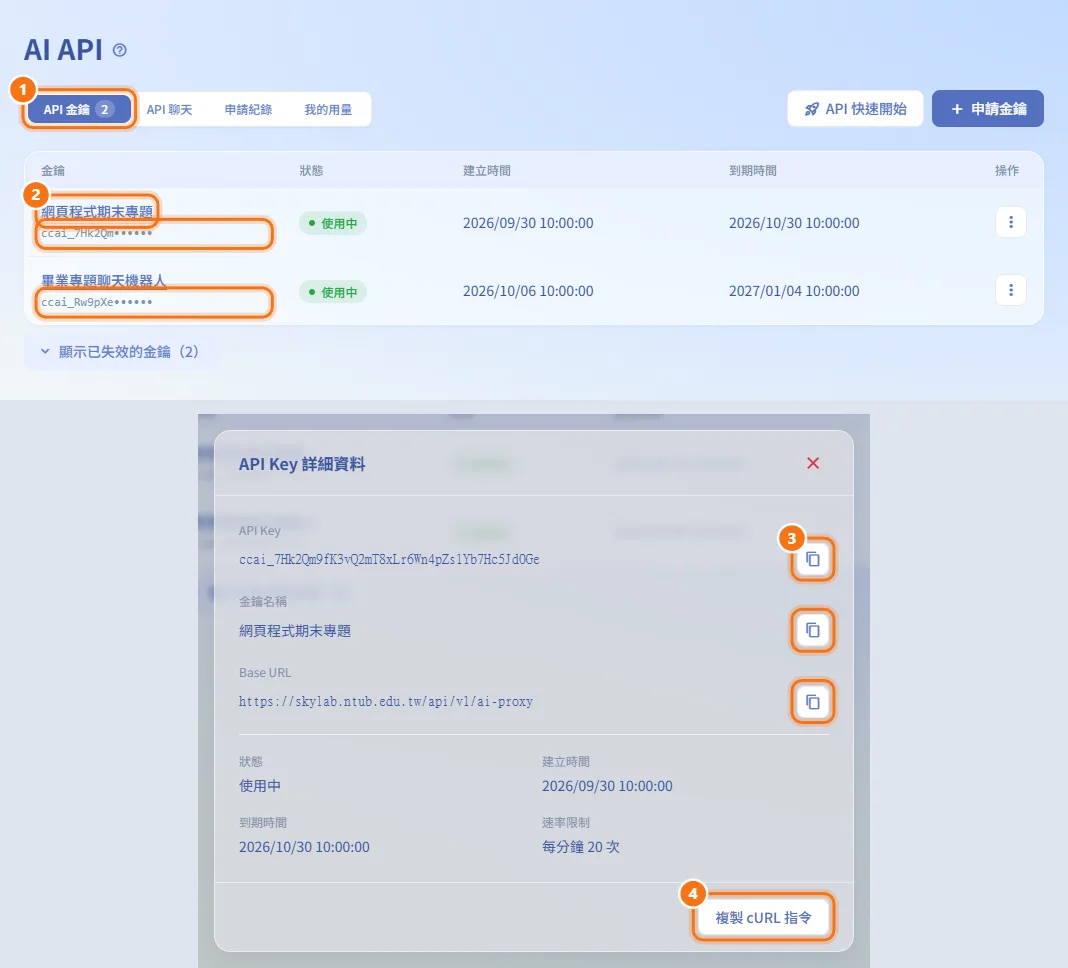Click the Base URL text in dialog
This screenshot has width=1068, height=968.
click(386, 701)
